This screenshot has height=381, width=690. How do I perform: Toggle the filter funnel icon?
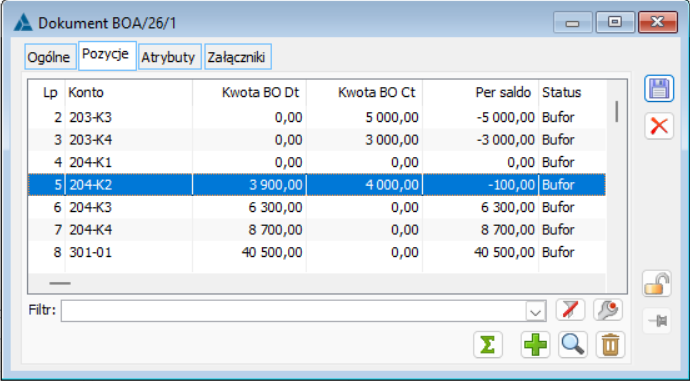coord(570,310)
